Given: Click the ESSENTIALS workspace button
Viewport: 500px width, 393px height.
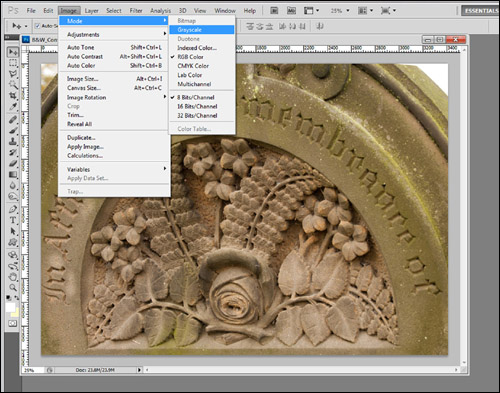Looking at the screenshot, I should tap(480, 11).
